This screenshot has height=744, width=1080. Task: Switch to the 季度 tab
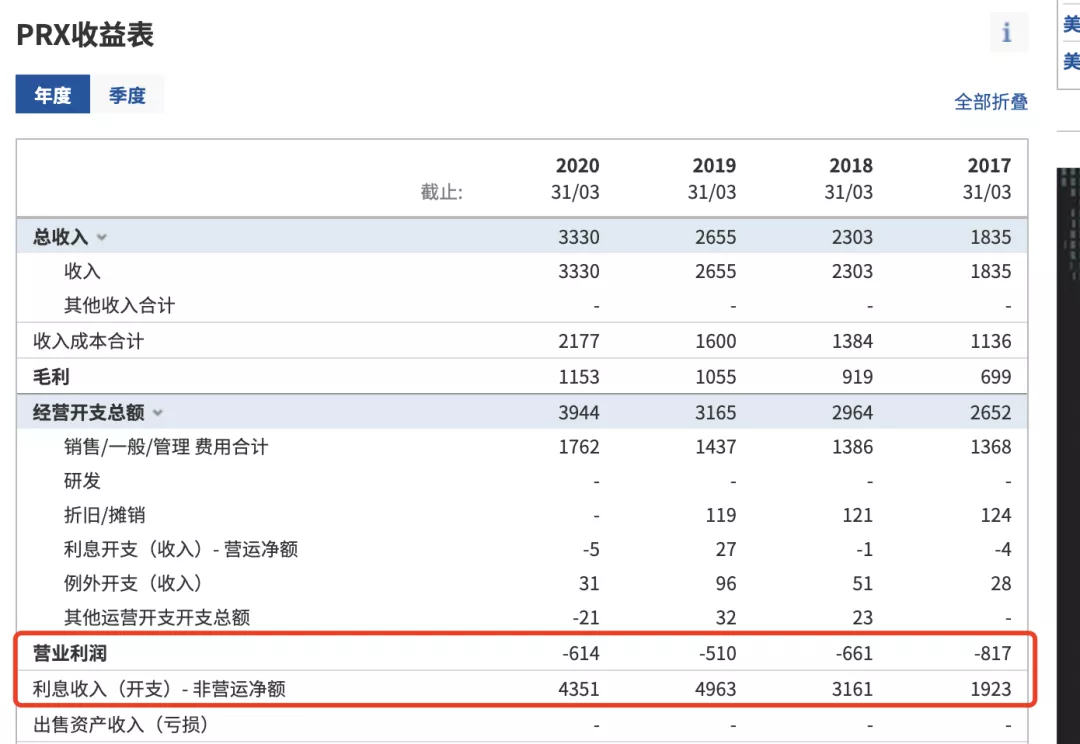coord(127,94)
